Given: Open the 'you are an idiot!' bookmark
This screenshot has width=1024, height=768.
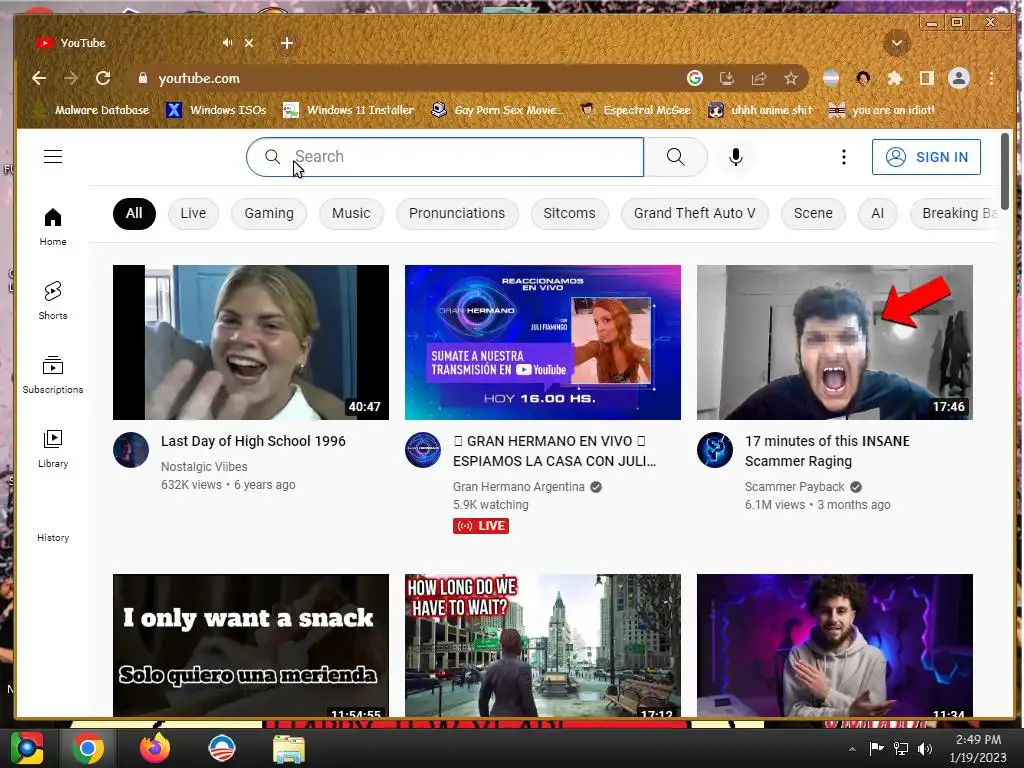Looking at the screenshot, I should pyautogui.click(x=882, y=110).
